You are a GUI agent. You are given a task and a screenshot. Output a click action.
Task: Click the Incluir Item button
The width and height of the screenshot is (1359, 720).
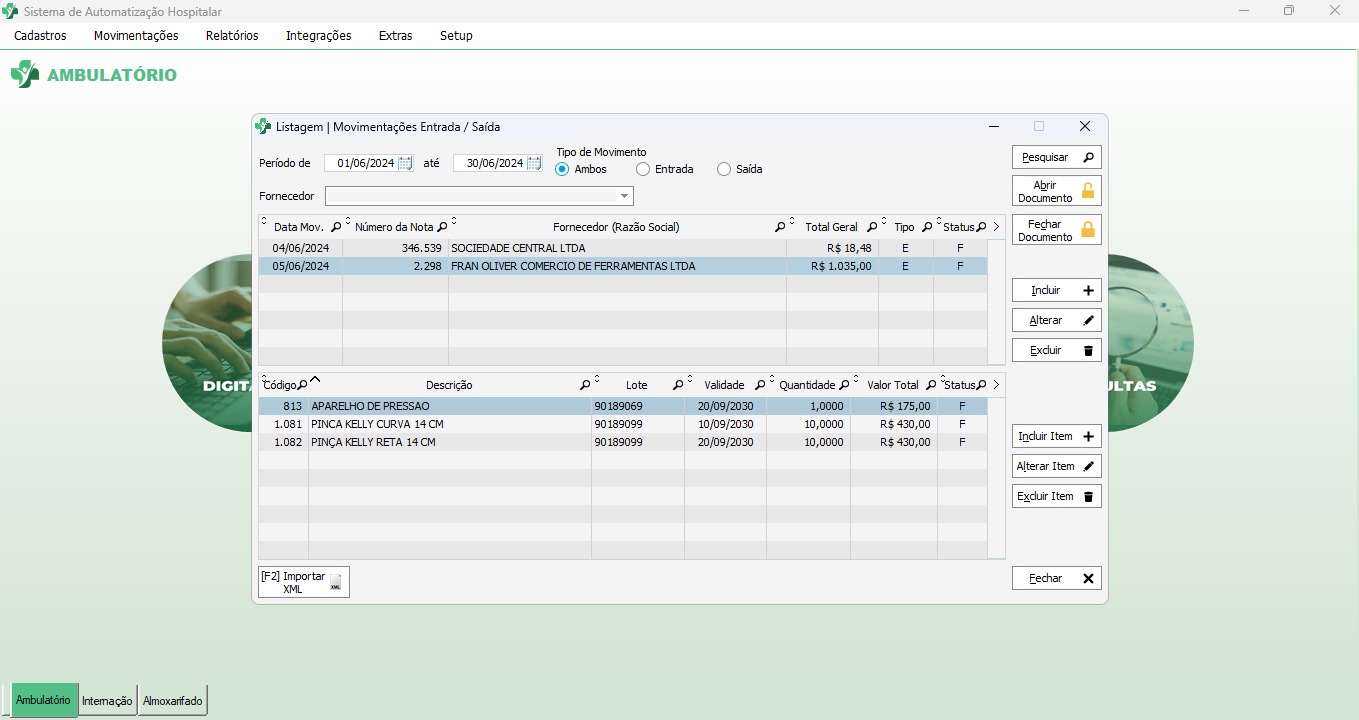coord(1056,436)
